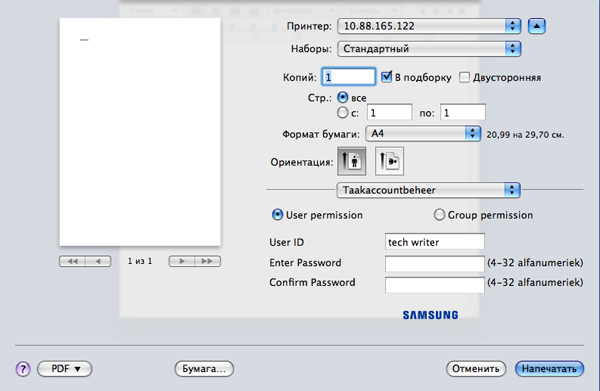Jump to last preview page

[x=208, y=261]
